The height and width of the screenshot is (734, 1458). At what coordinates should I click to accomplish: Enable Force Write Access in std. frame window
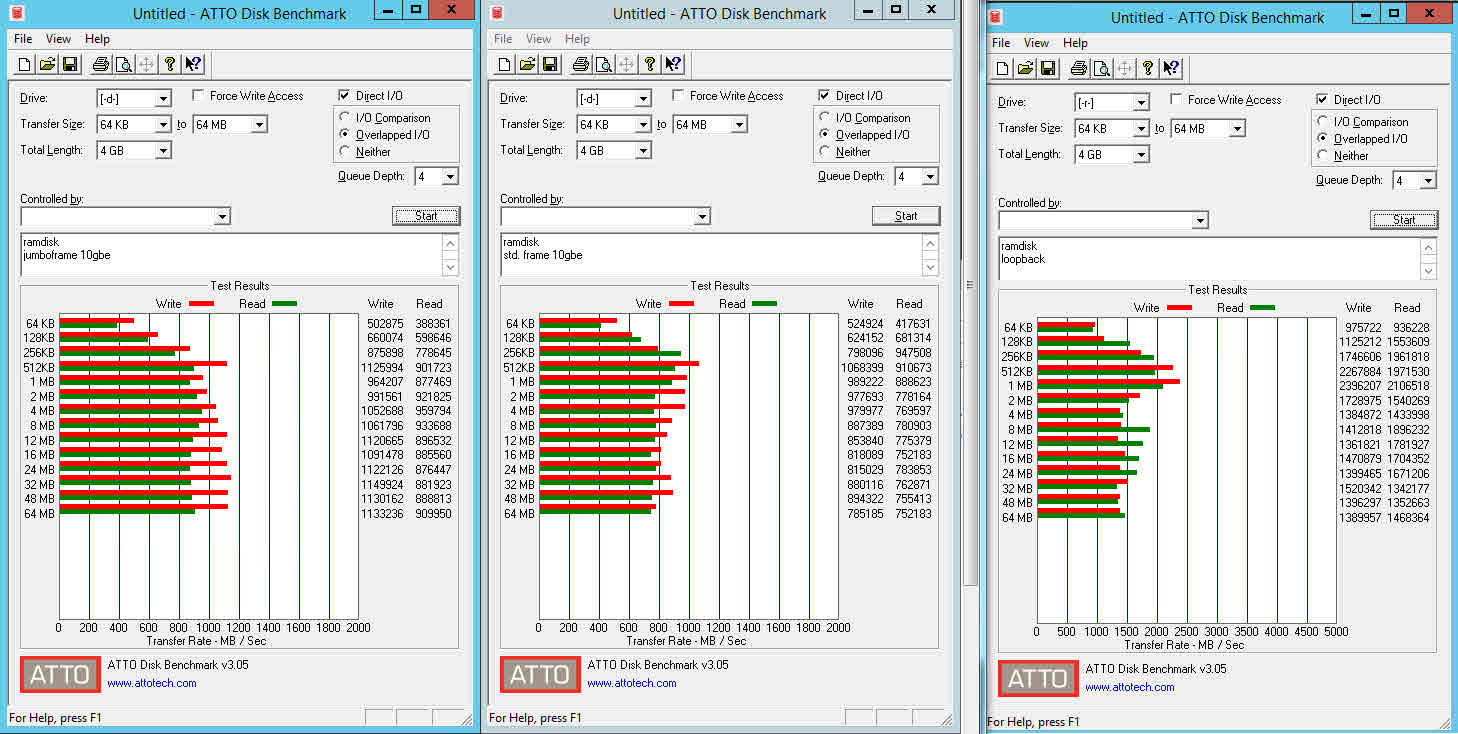[679, 96]
